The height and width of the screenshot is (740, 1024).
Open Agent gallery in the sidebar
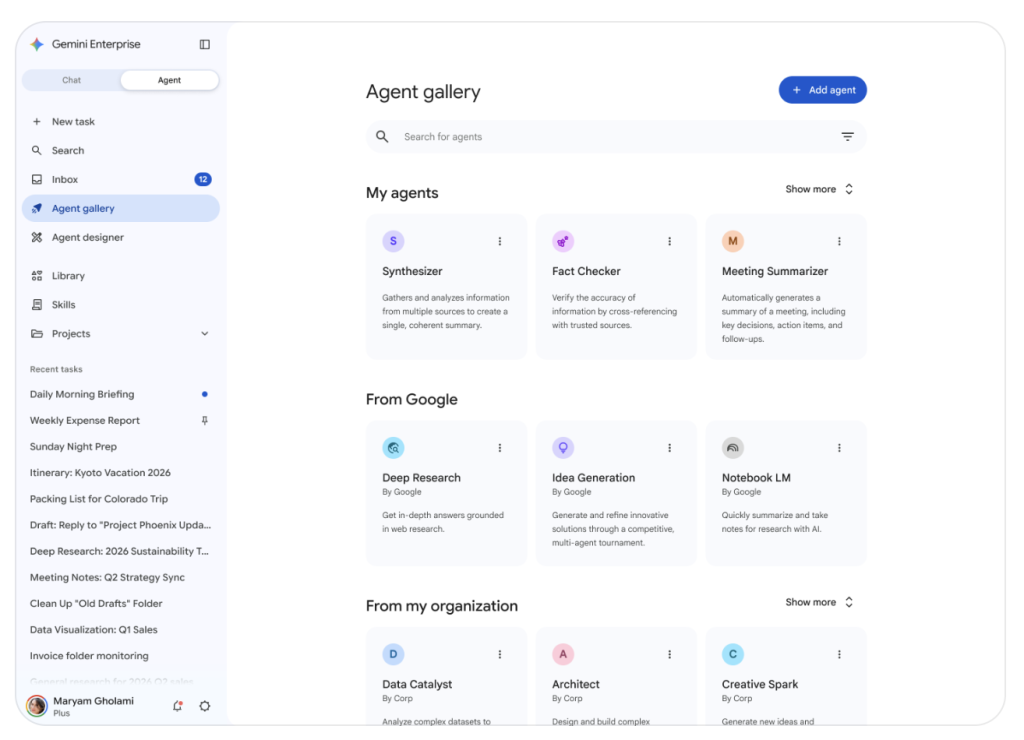[121, 208]
